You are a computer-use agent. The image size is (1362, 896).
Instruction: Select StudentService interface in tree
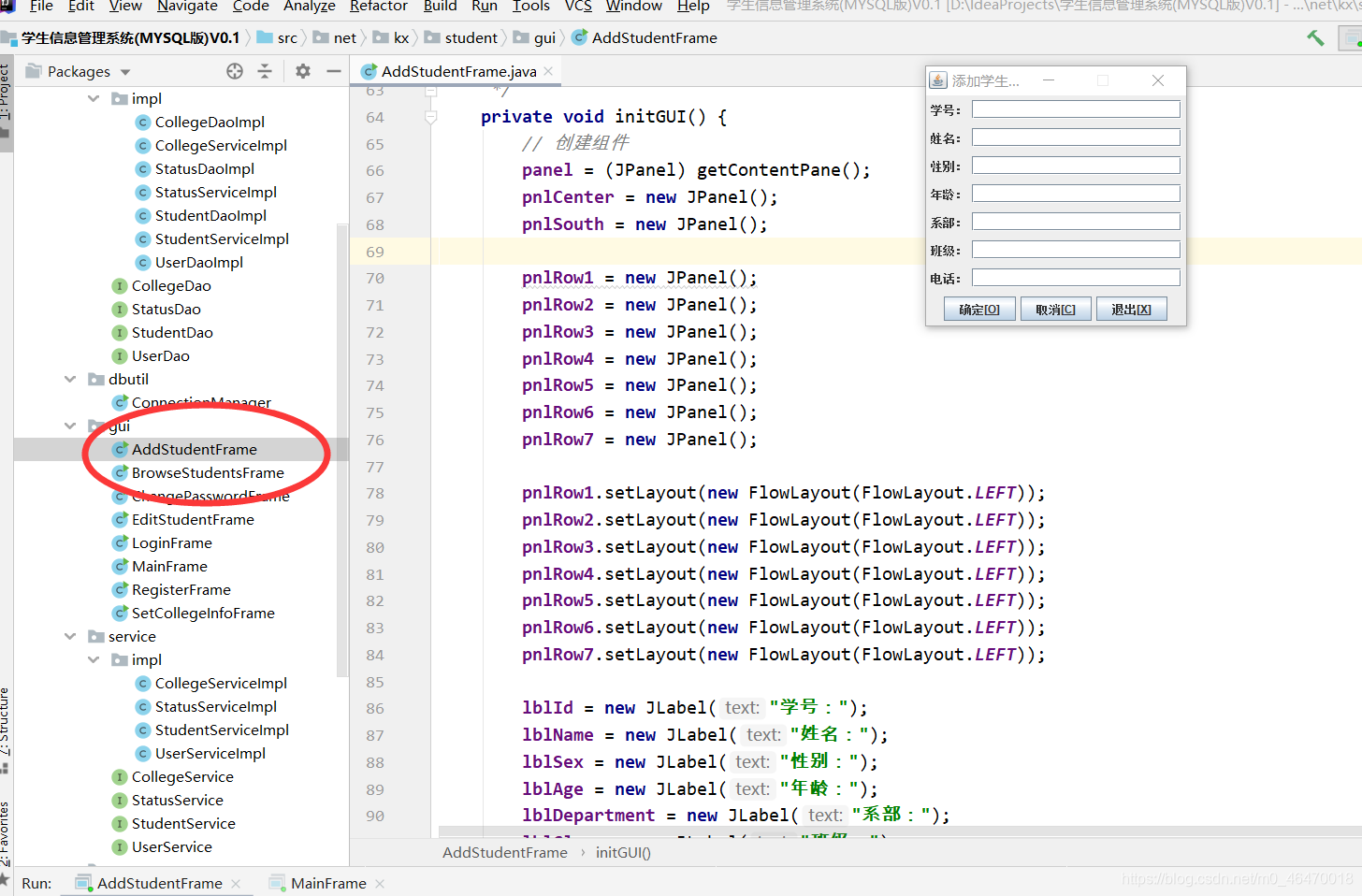point(183,823)
